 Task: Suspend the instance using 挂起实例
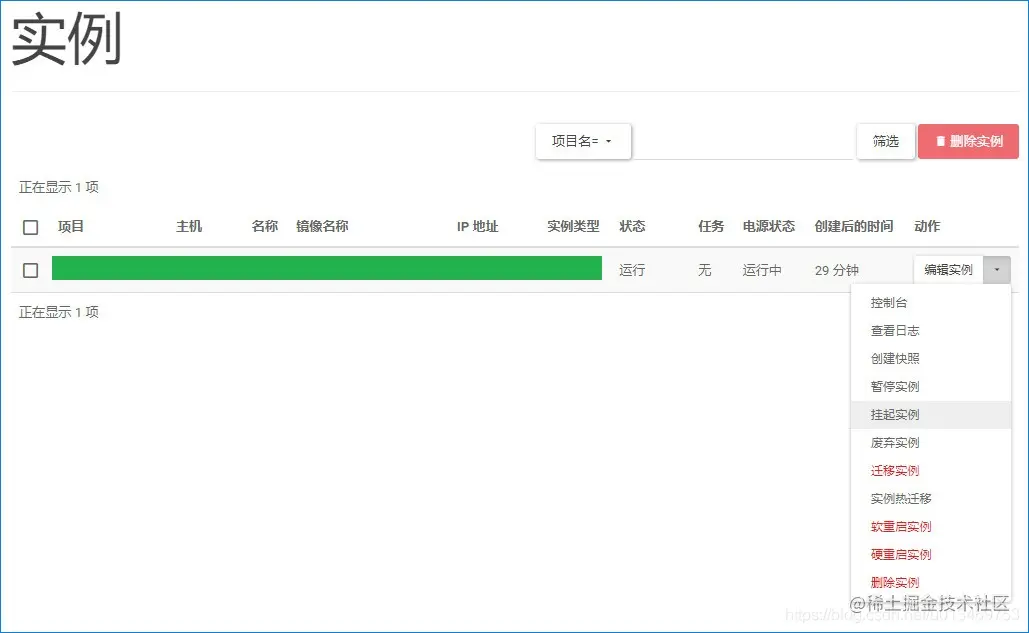coord(893,414)
